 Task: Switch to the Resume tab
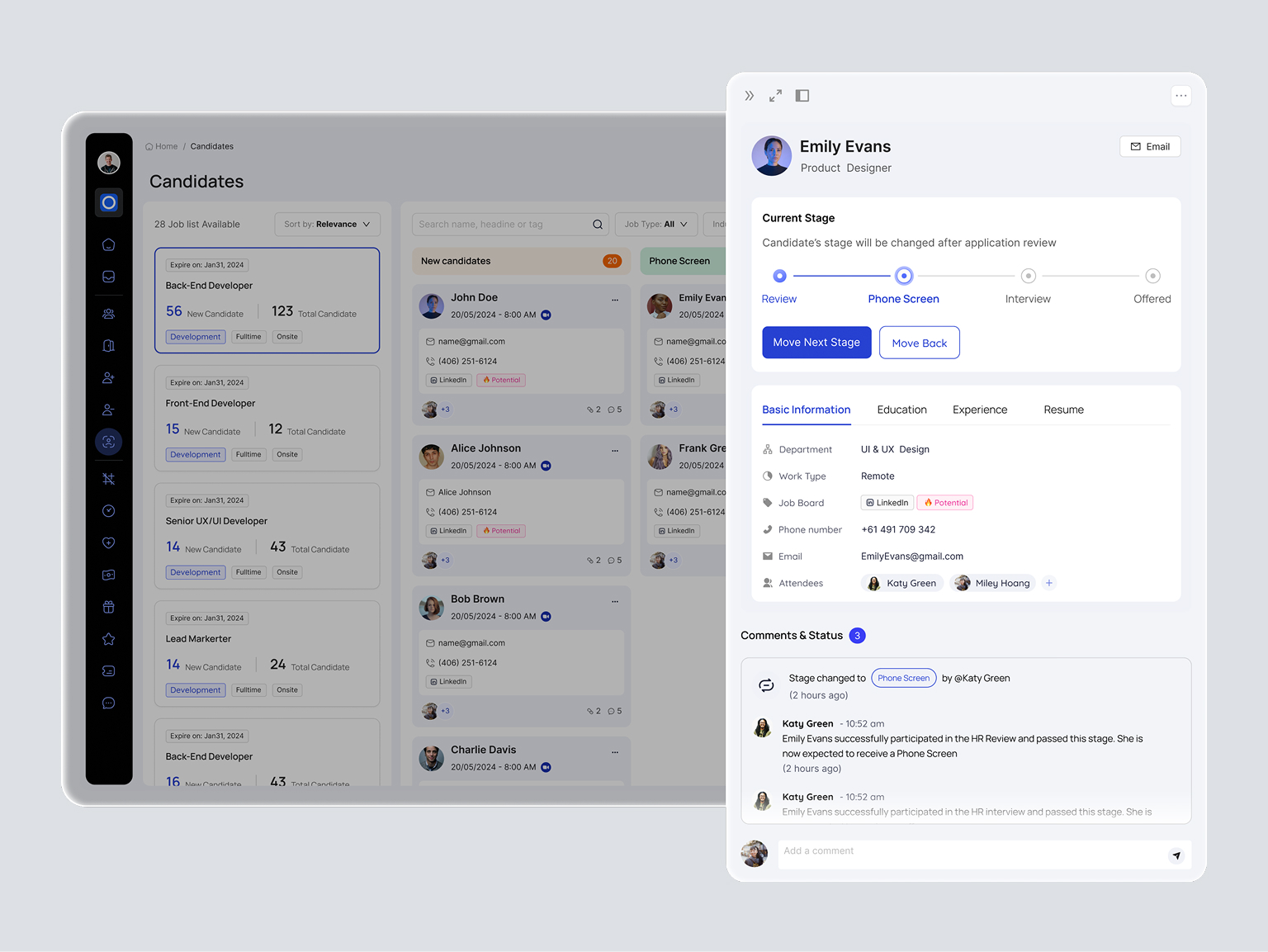(1063, 410)
